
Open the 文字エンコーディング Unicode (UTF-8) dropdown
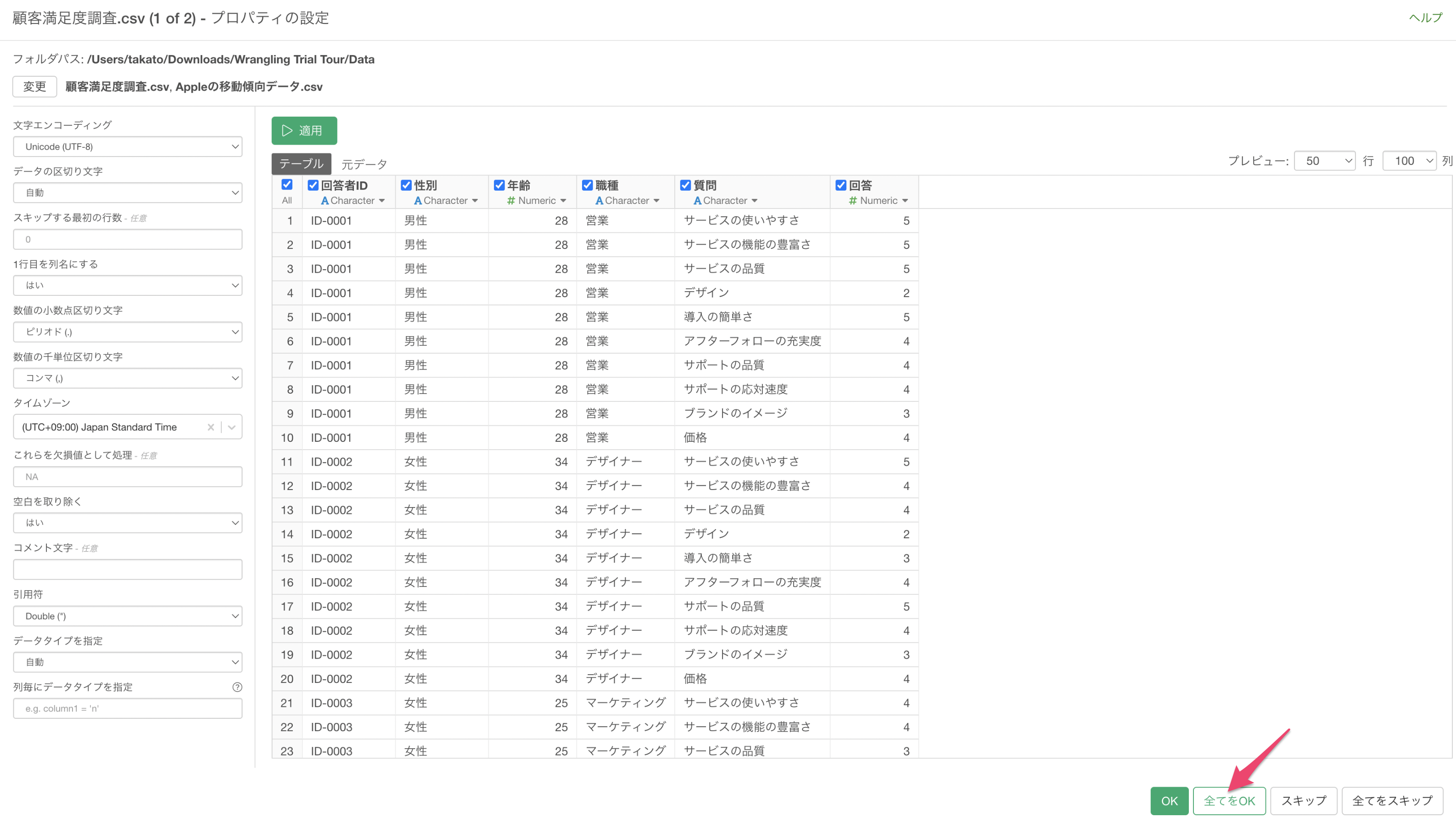[x=128, y=147]
